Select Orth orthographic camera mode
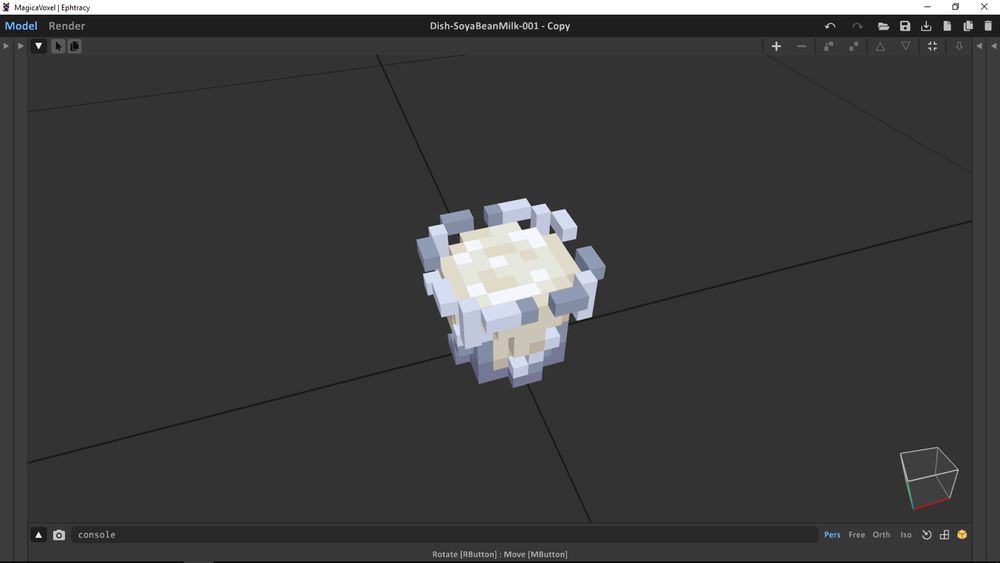The width and height of the screenshot is (1000, 563). (x=881, y=535)
